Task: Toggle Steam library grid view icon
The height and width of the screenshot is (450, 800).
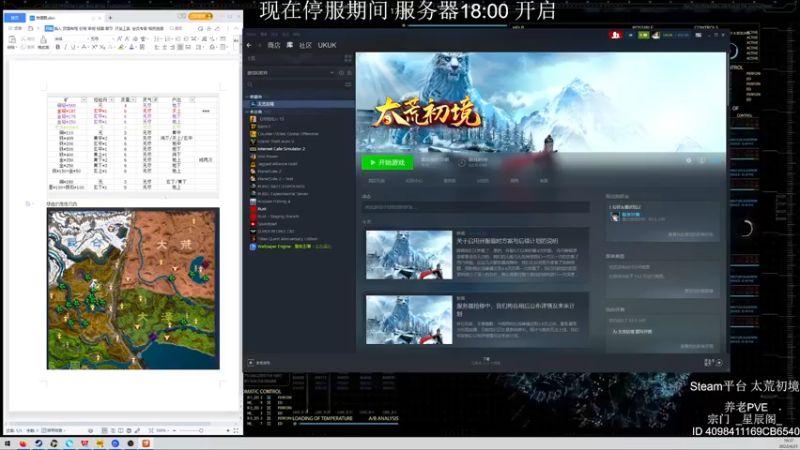Action: 348,58
